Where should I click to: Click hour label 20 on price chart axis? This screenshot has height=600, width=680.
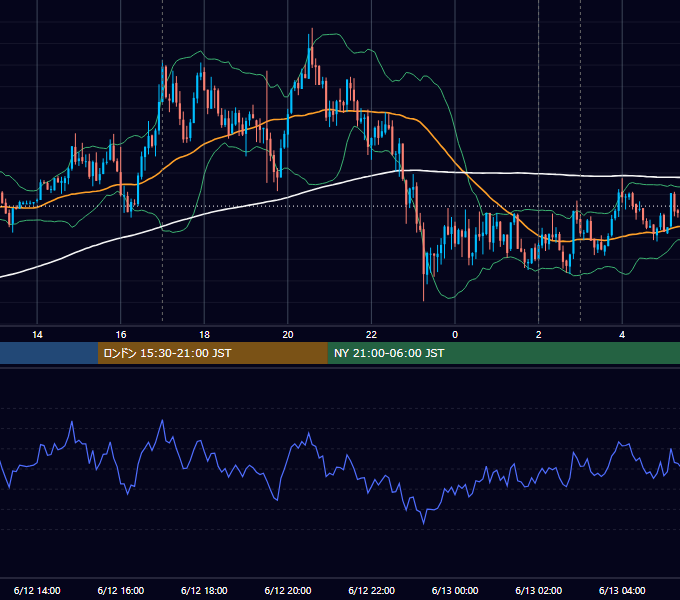click(288, 335)
